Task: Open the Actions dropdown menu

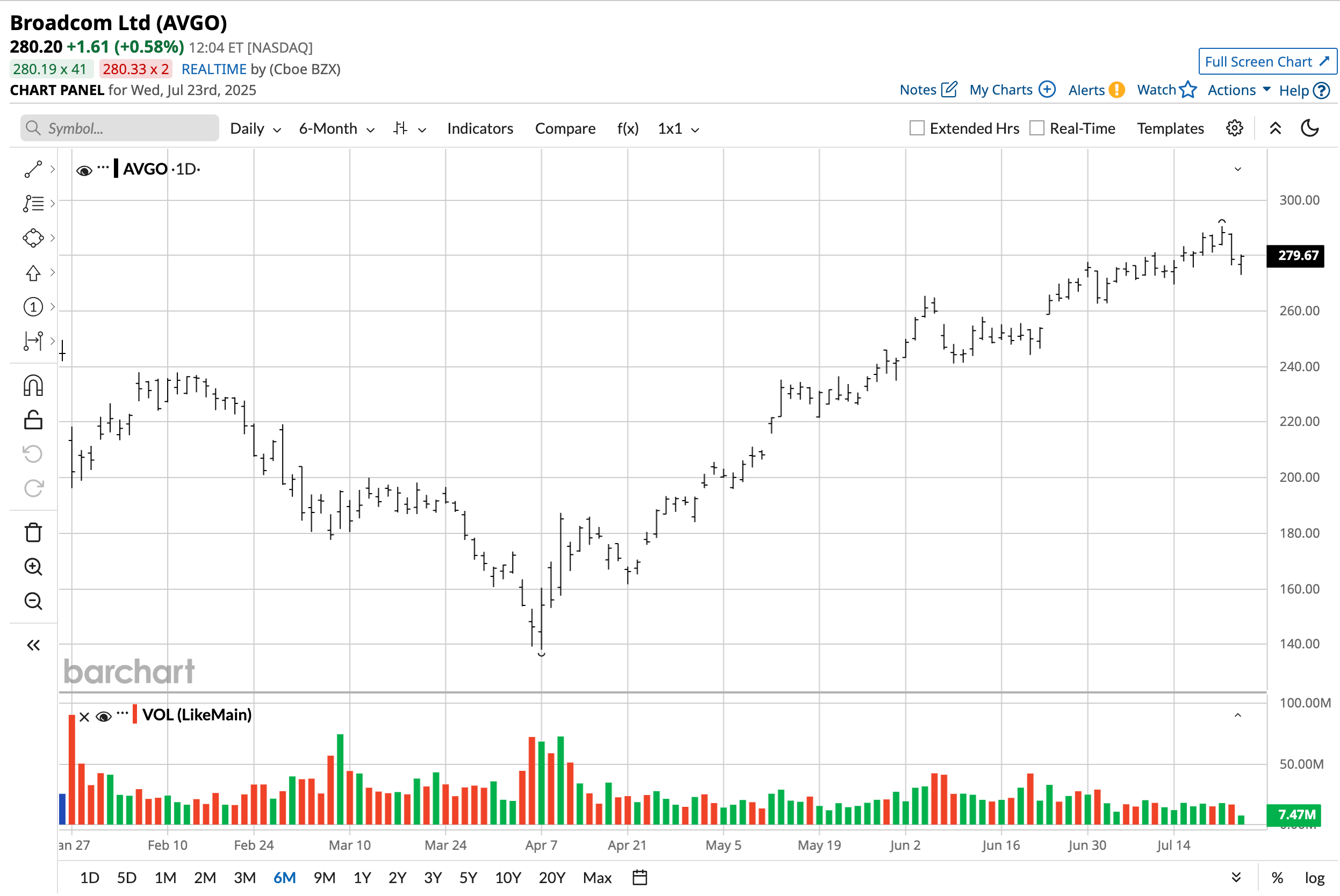Action: pyautogui.click(x=1238, y=90)
